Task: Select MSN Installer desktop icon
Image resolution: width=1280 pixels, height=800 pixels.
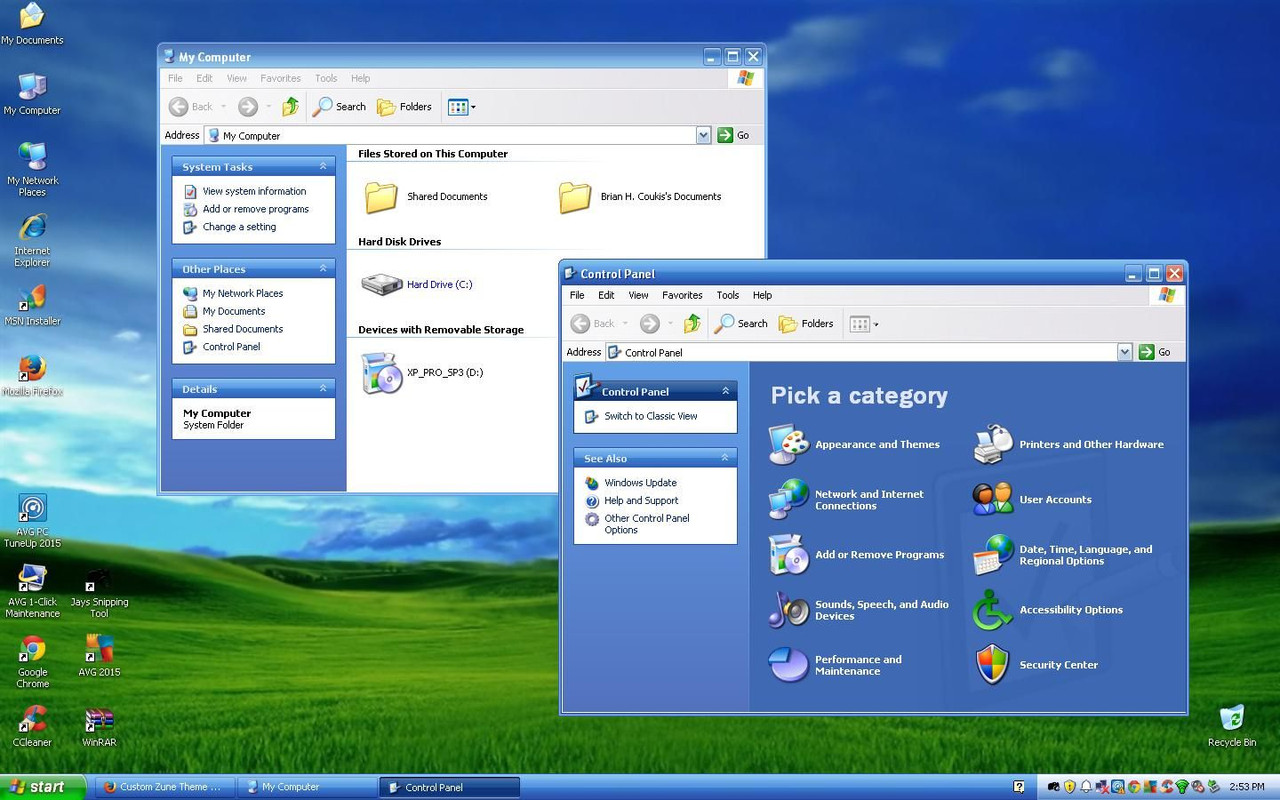Action: tap(32, 306)
